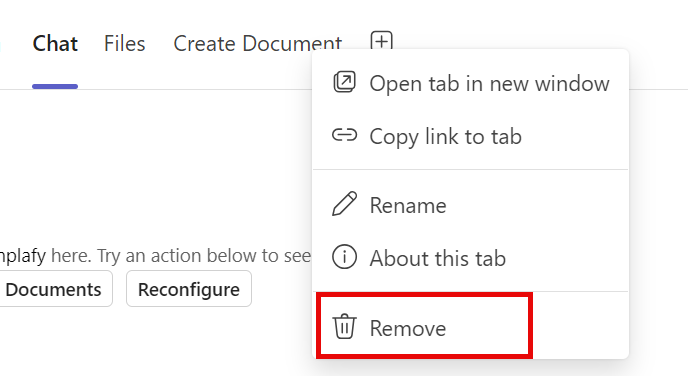Click the Documents button

click(54, 289)
